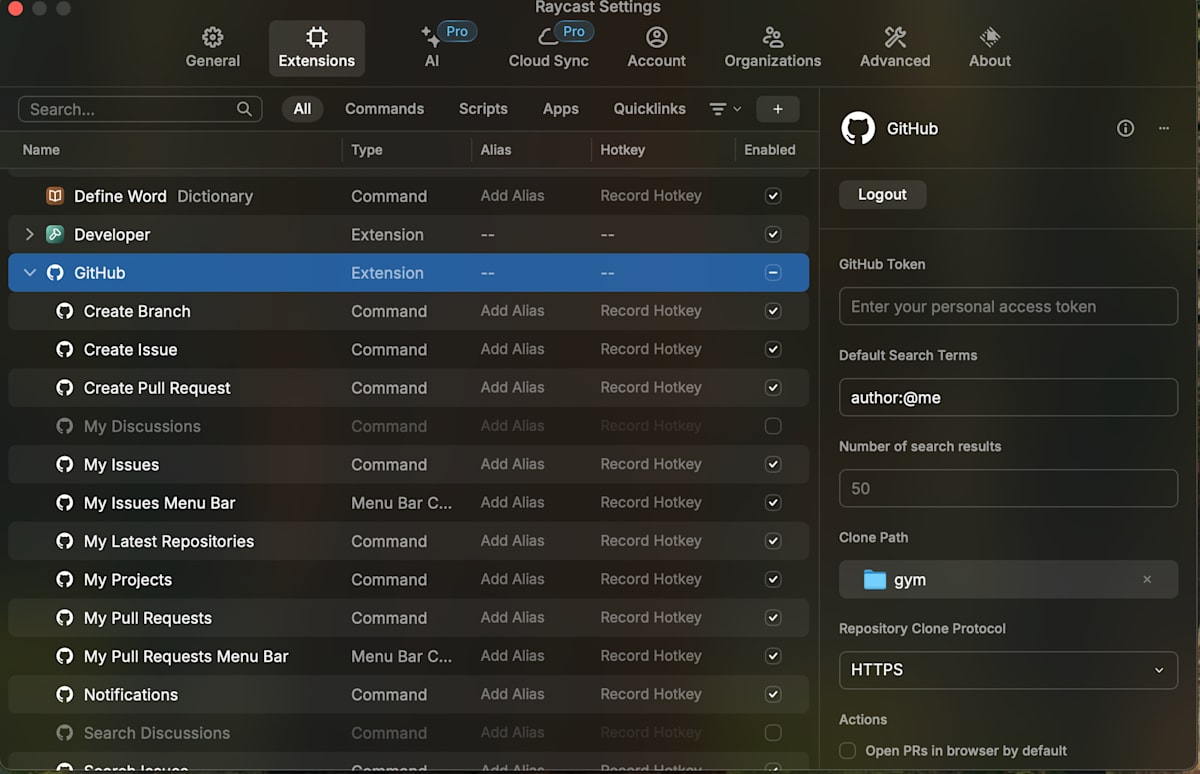Click the GitHub Token input field

1008,306
